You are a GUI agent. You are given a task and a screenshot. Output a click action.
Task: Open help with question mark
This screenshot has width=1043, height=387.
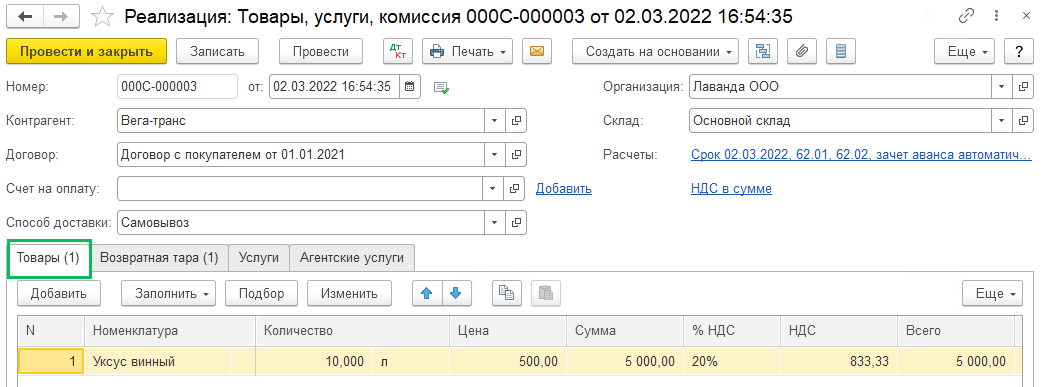click(x=1018, y=51)
